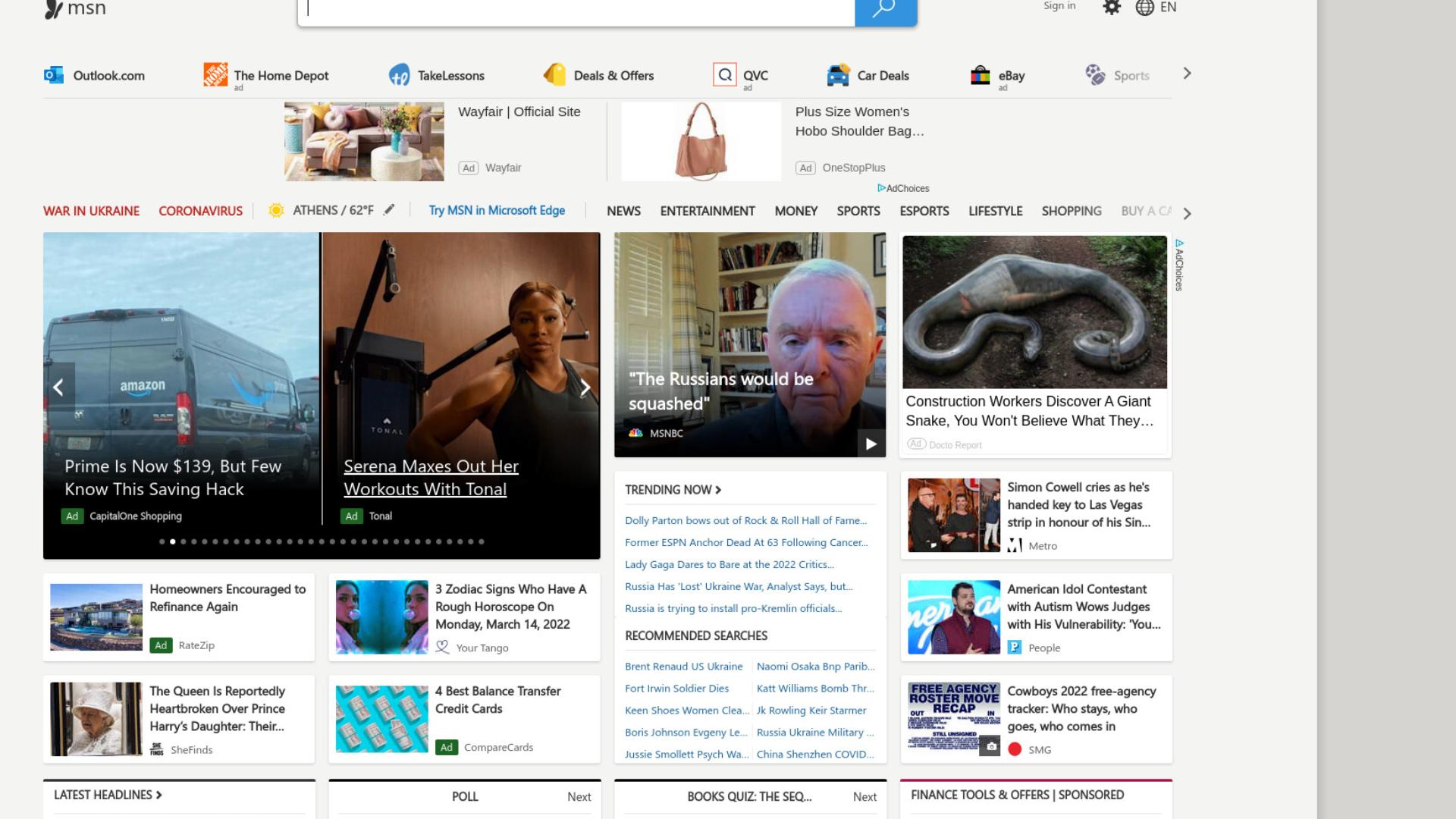The image size is (1456, 819).
Task: Click Next in the POLL card
Action: pos(579,797)
